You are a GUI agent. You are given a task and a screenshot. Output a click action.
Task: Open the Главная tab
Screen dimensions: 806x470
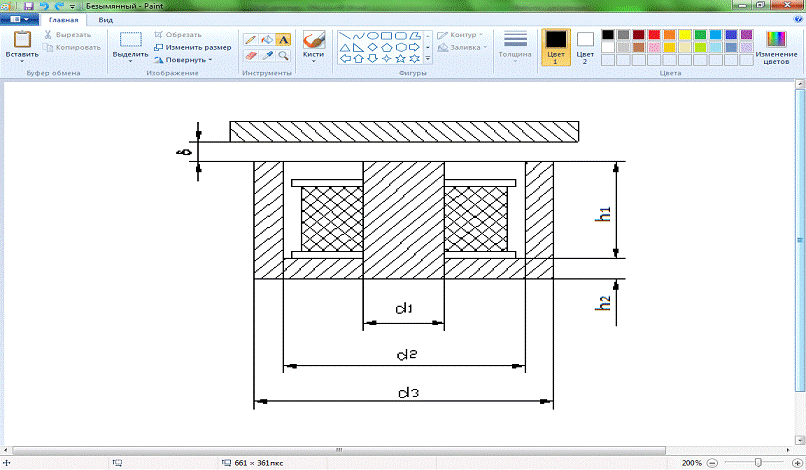(x=63, y=19)
